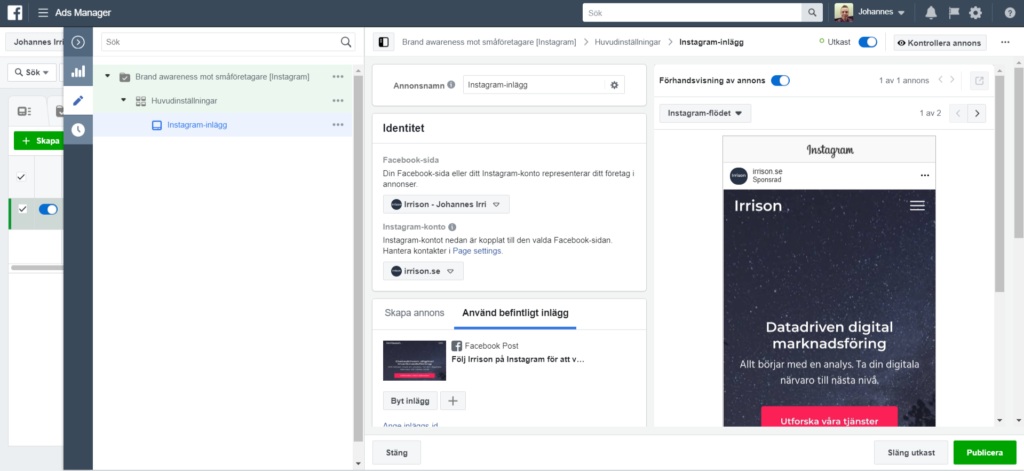Open the Facebook-sida Irrison dropdown
Screen dimensions: 1024x471
[x=446, y=204]
